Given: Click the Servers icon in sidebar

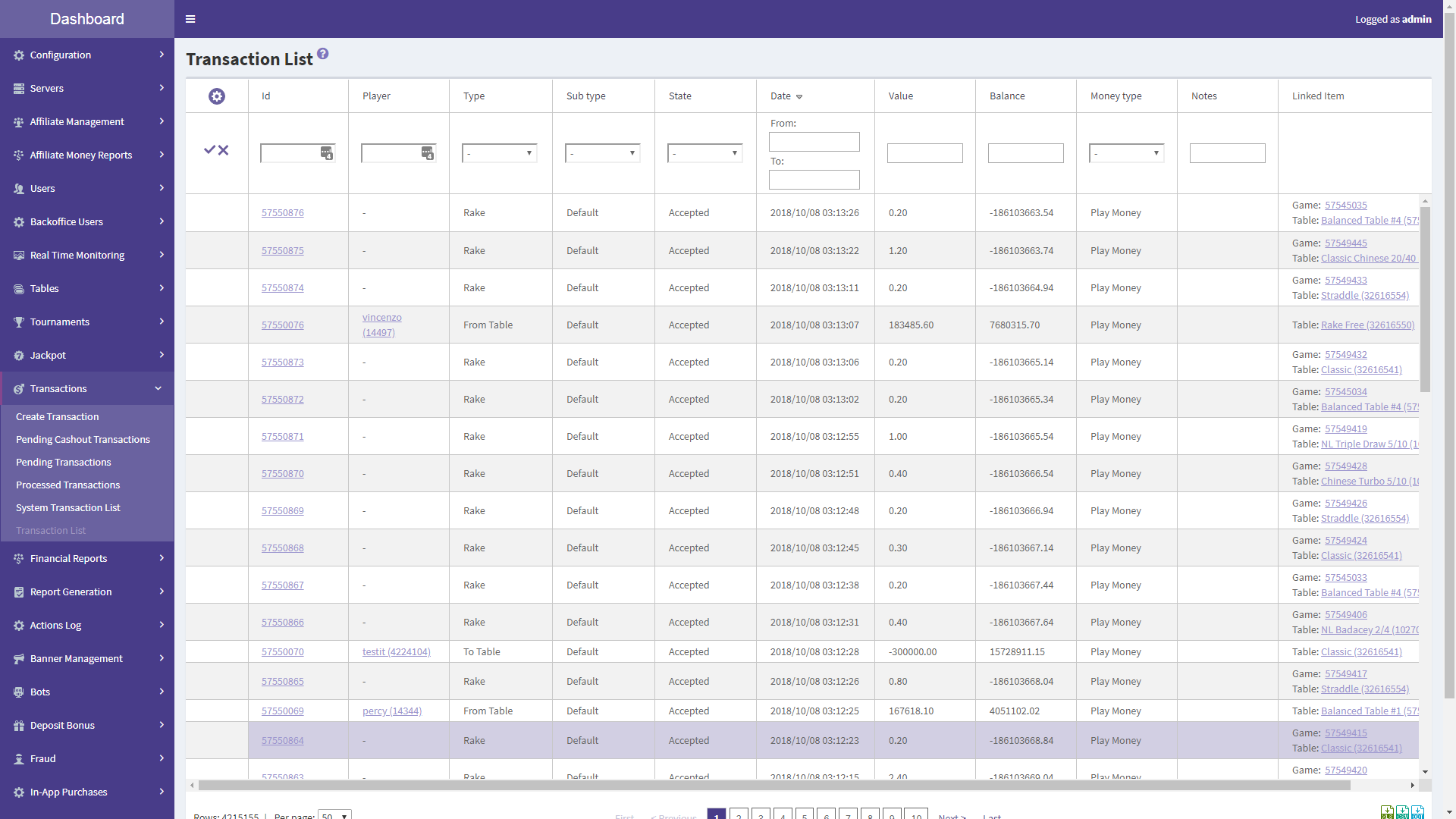Looking at the screenshot, I should pos(19,89).
